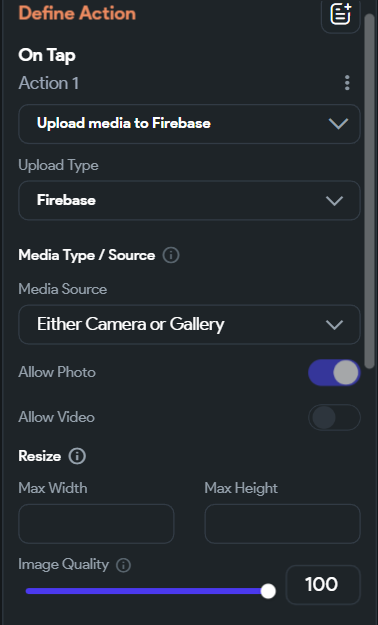
Task: Focus the Max Height input box
Action: coord(282,524)
